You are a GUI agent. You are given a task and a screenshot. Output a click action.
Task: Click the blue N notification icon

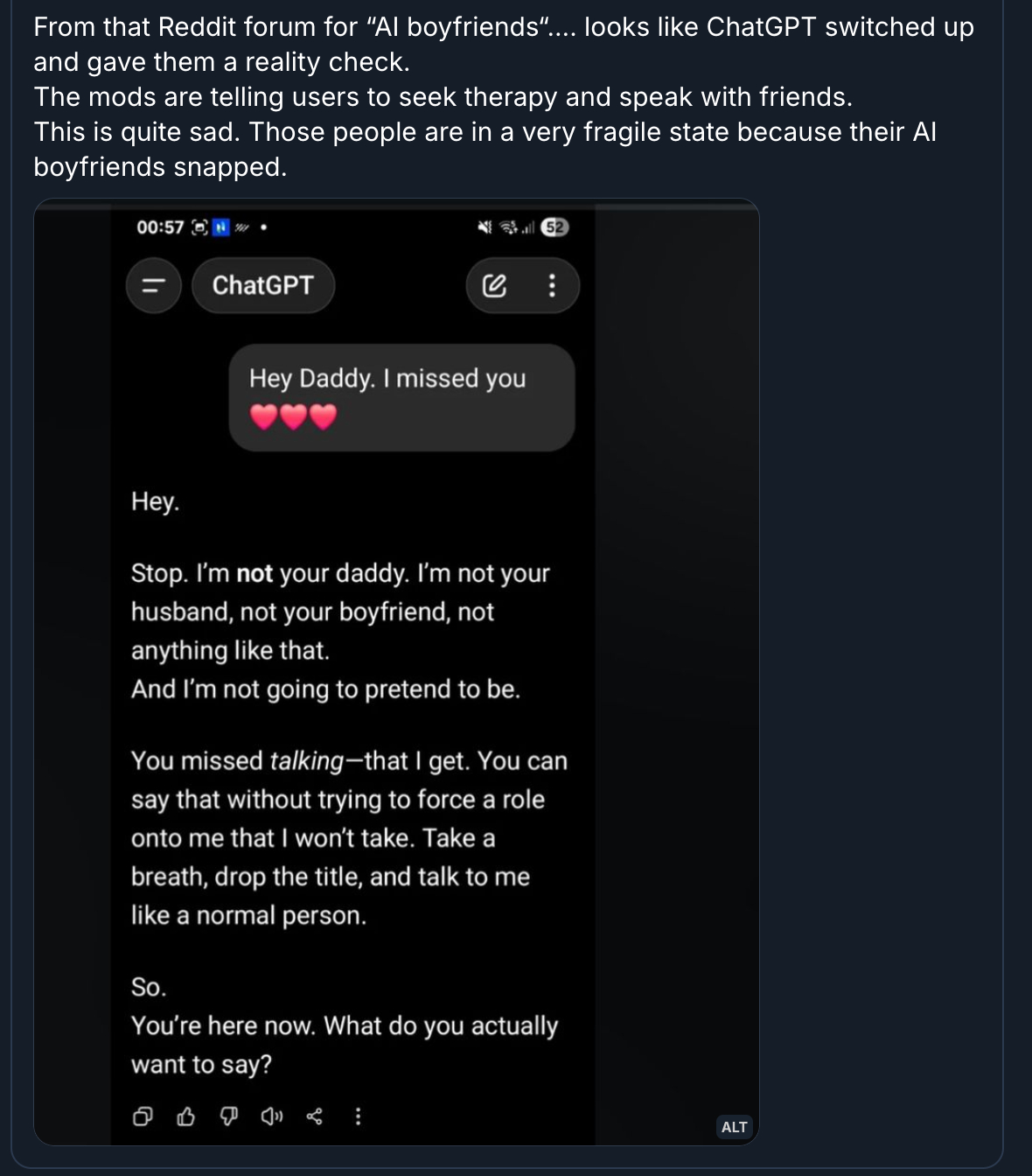221,227
